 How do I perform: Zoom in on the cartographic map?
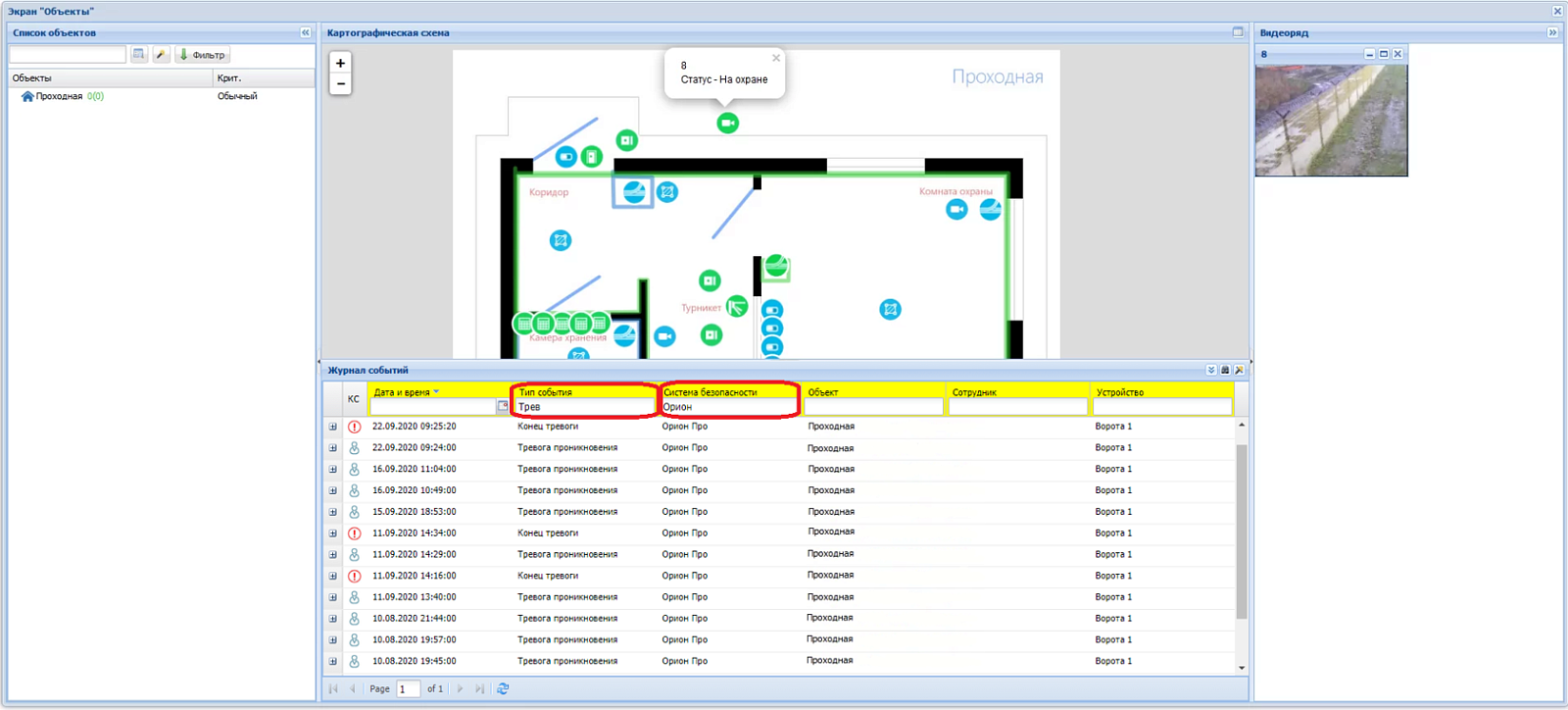[x=340, y=63]
